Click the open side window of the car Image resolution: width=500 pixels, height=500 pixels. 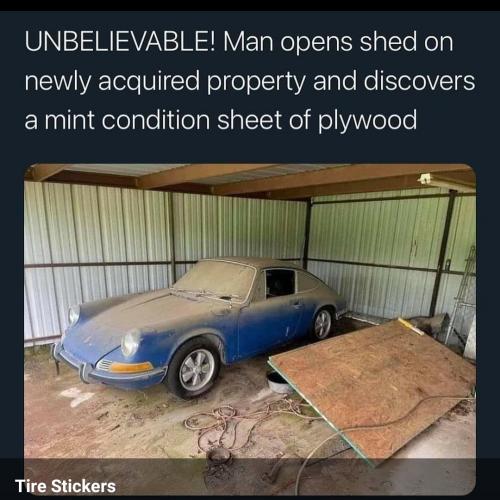[280, 283]
